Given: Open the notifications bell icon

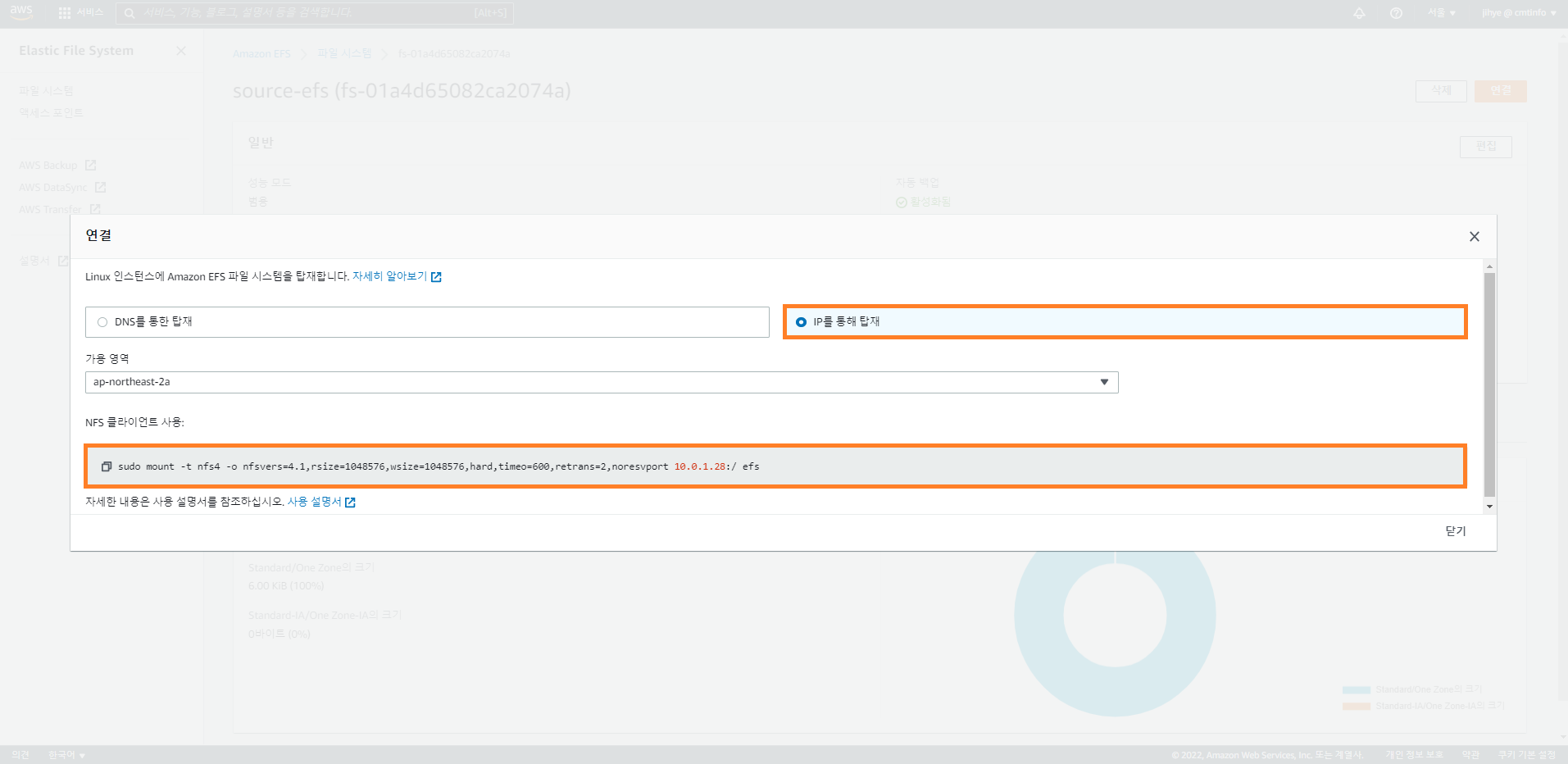Looking at the screenshot, I should pos(1359,13).
